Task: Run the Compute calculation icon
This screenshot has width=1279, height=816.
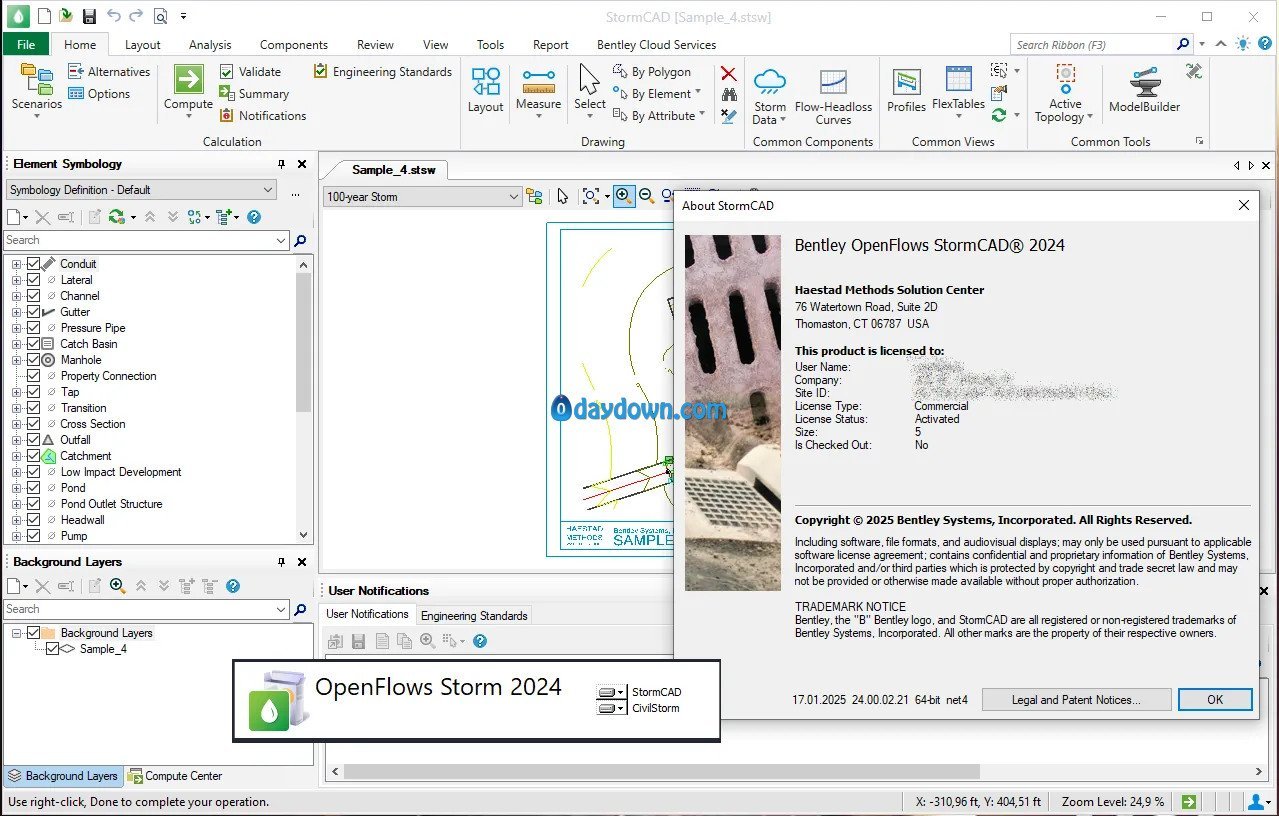Action: tap(188, 90)
